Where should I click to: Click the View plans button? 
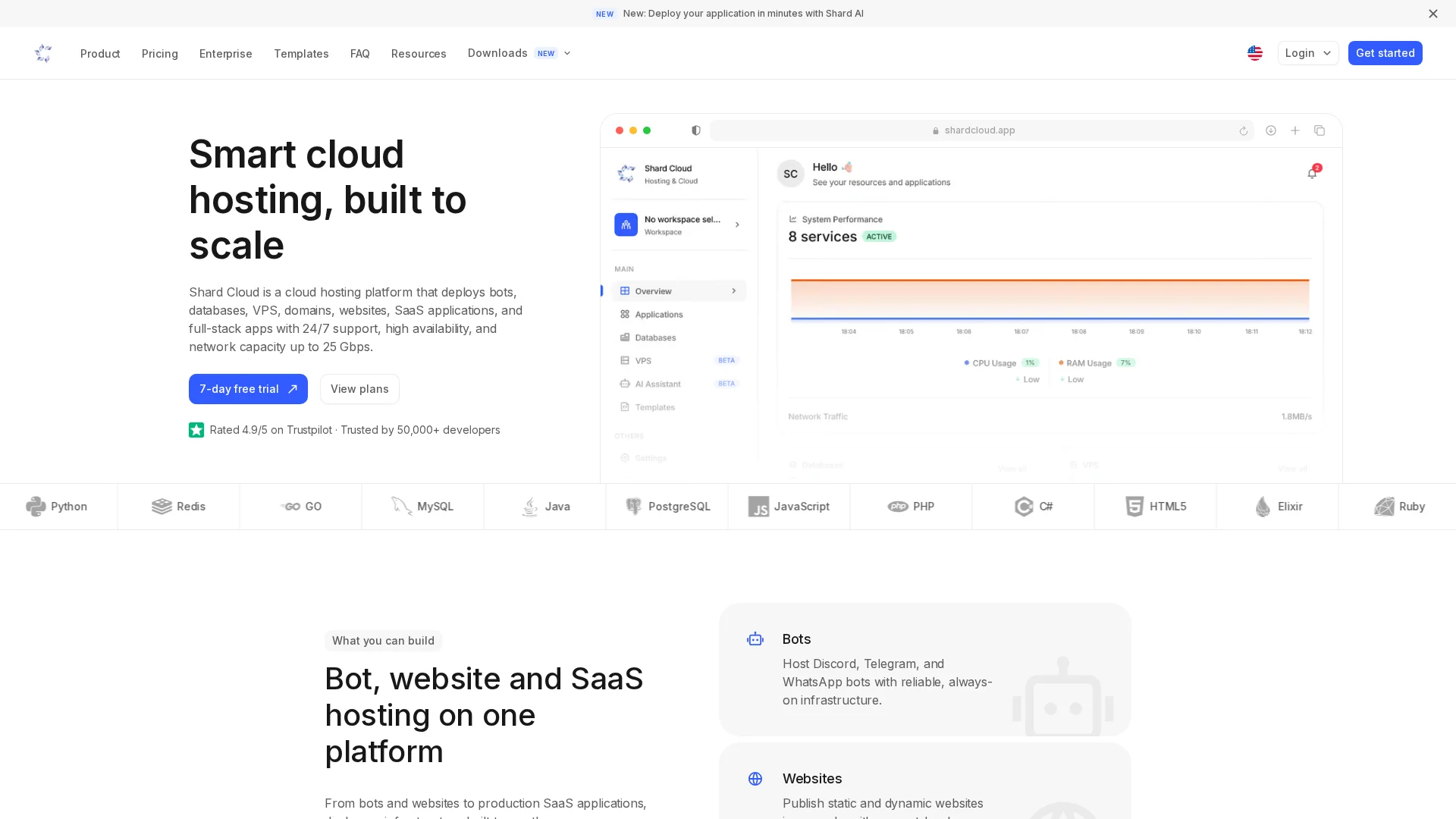click(359, 389)
